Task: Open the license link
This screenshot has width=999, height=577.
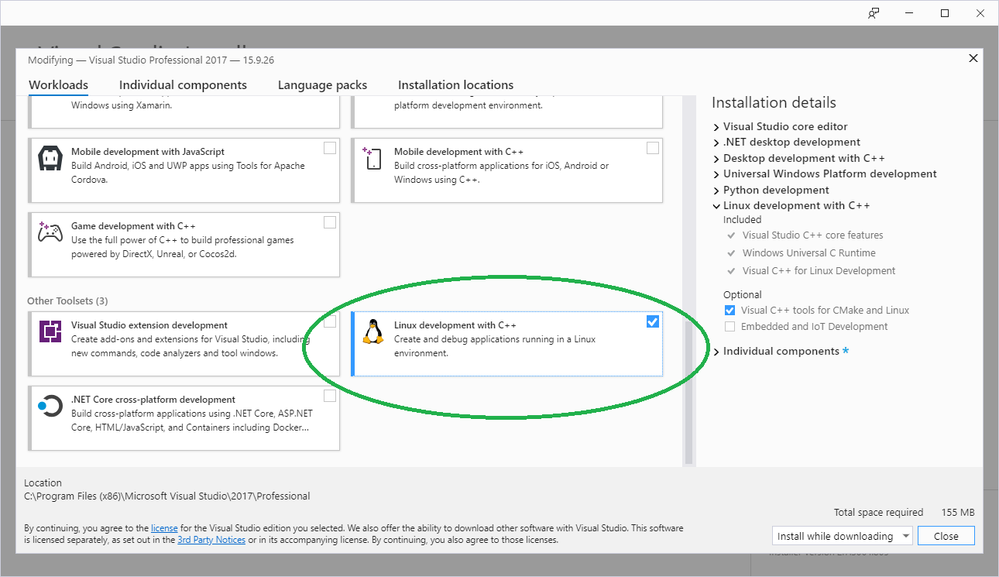Action: pos(164,528)
